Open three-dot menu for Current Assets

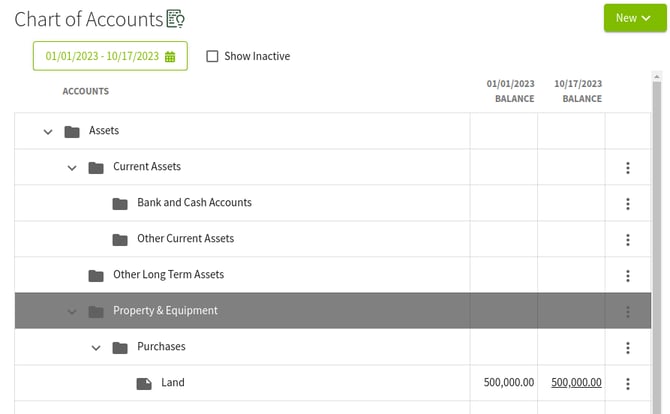(x=627, y=168)
